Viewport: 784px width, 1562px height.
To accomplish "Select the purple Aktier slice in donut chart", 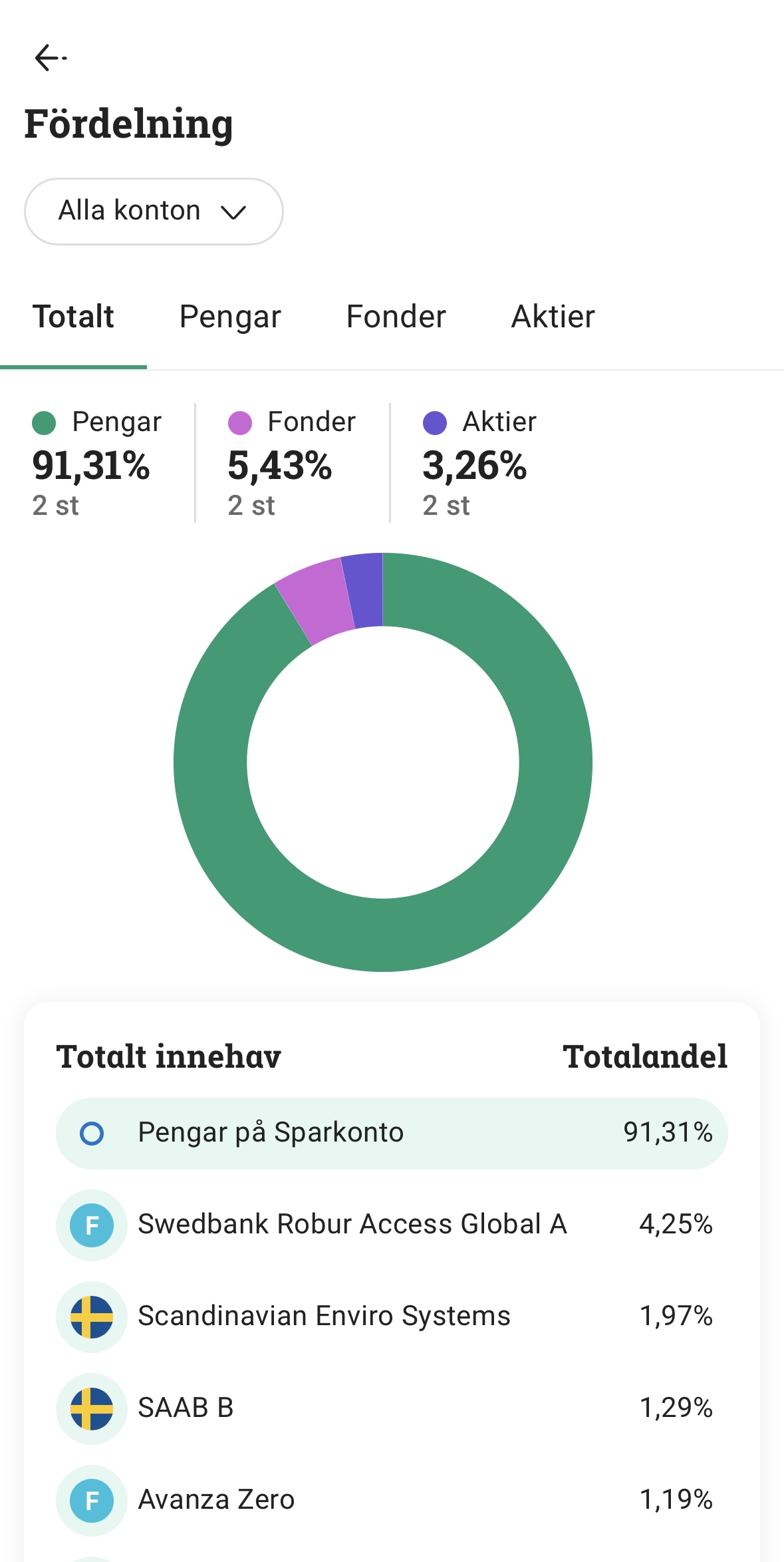I will coord(364,590).
